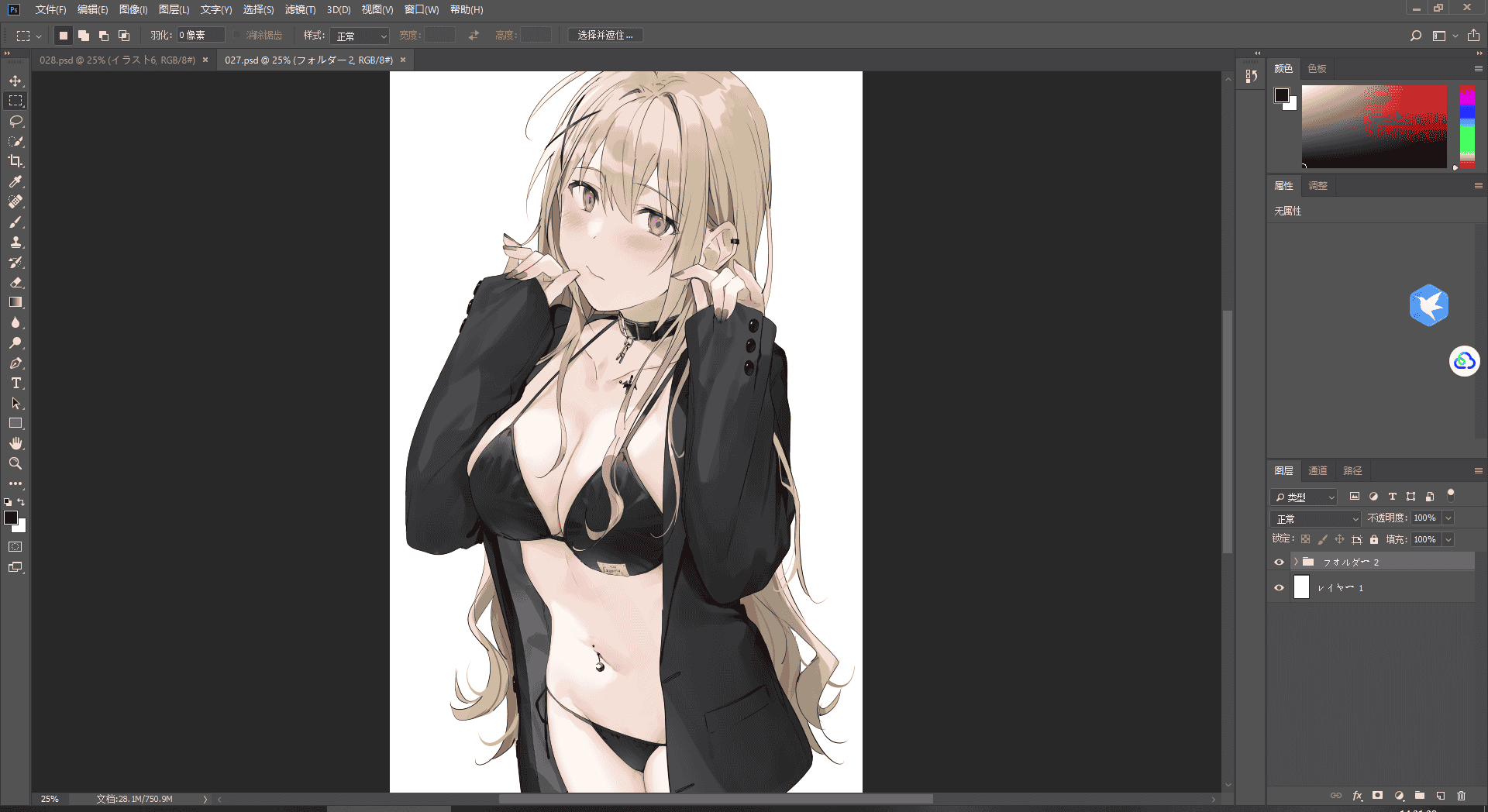Toggle Quick Mask mode

click(x=15, y=547)
